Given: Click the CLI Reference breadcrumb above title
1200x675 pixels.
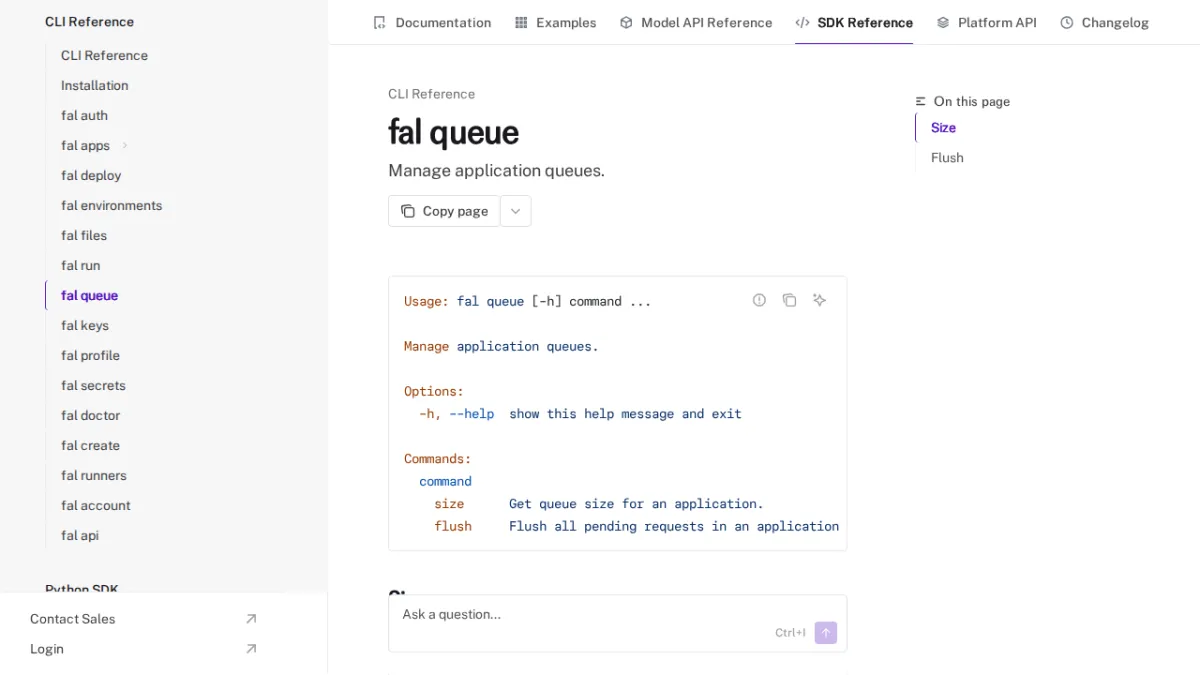Looking at the screenshot, I should (x=431, y=94).
